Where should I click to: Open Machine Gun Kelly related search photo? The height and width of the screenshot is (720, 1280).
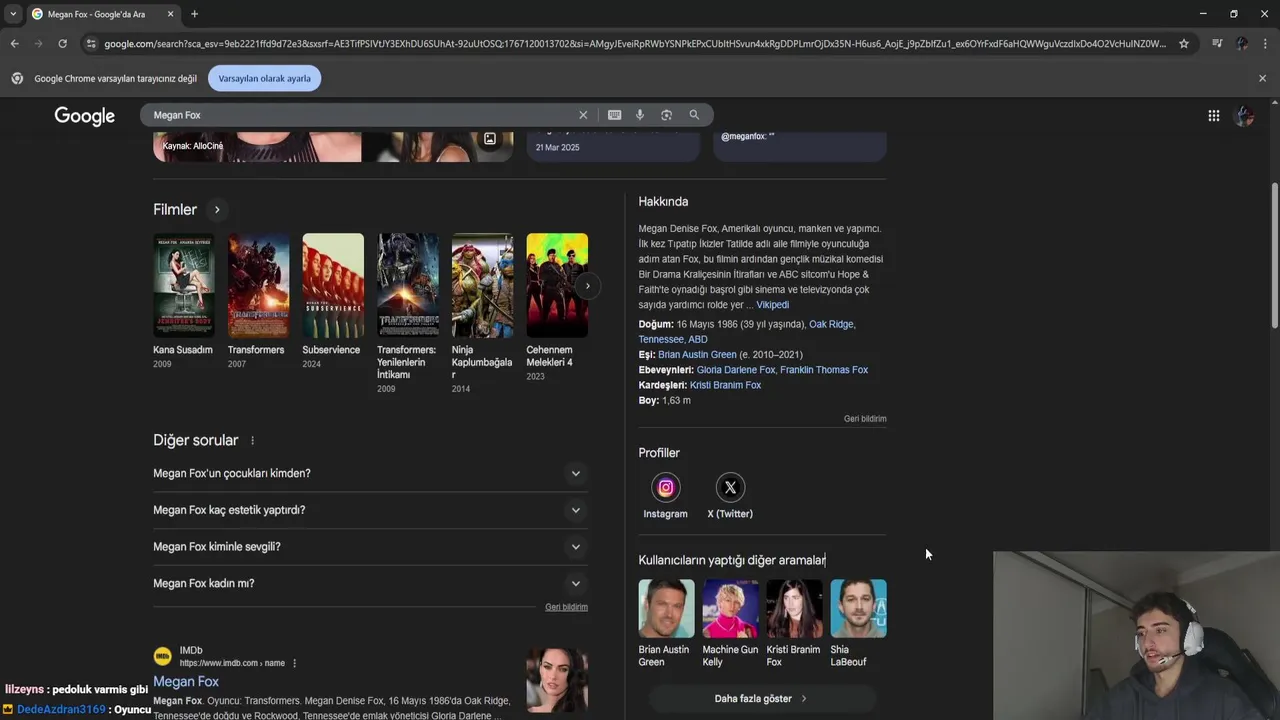tap(730, 608)
